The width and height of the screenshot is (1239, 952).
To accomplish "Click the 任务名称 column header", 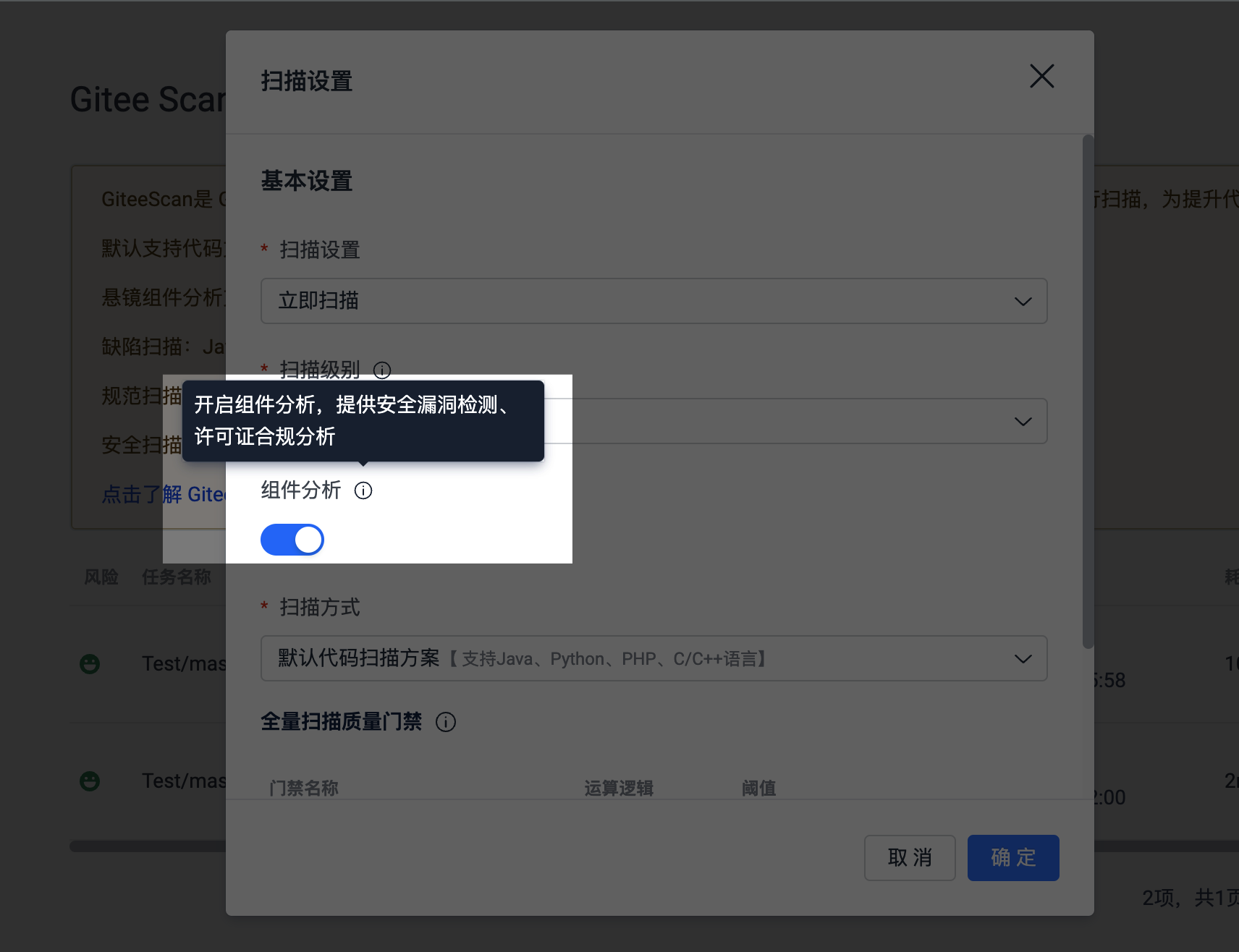I will click(x=177, y=577).
